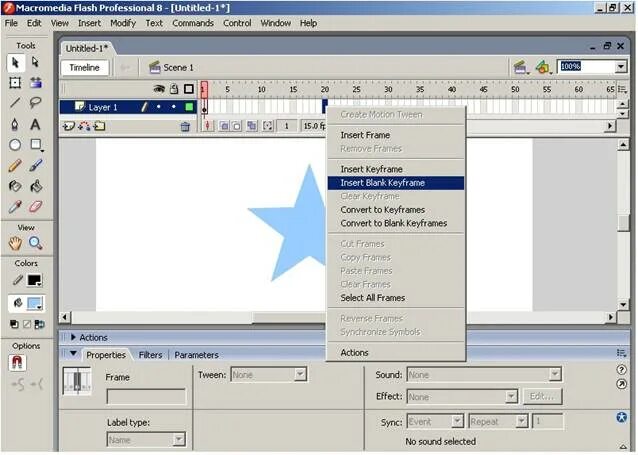The image size is (638, 455).
Task: Select the Ink Bottle tool
Action: tap(15, 186)
